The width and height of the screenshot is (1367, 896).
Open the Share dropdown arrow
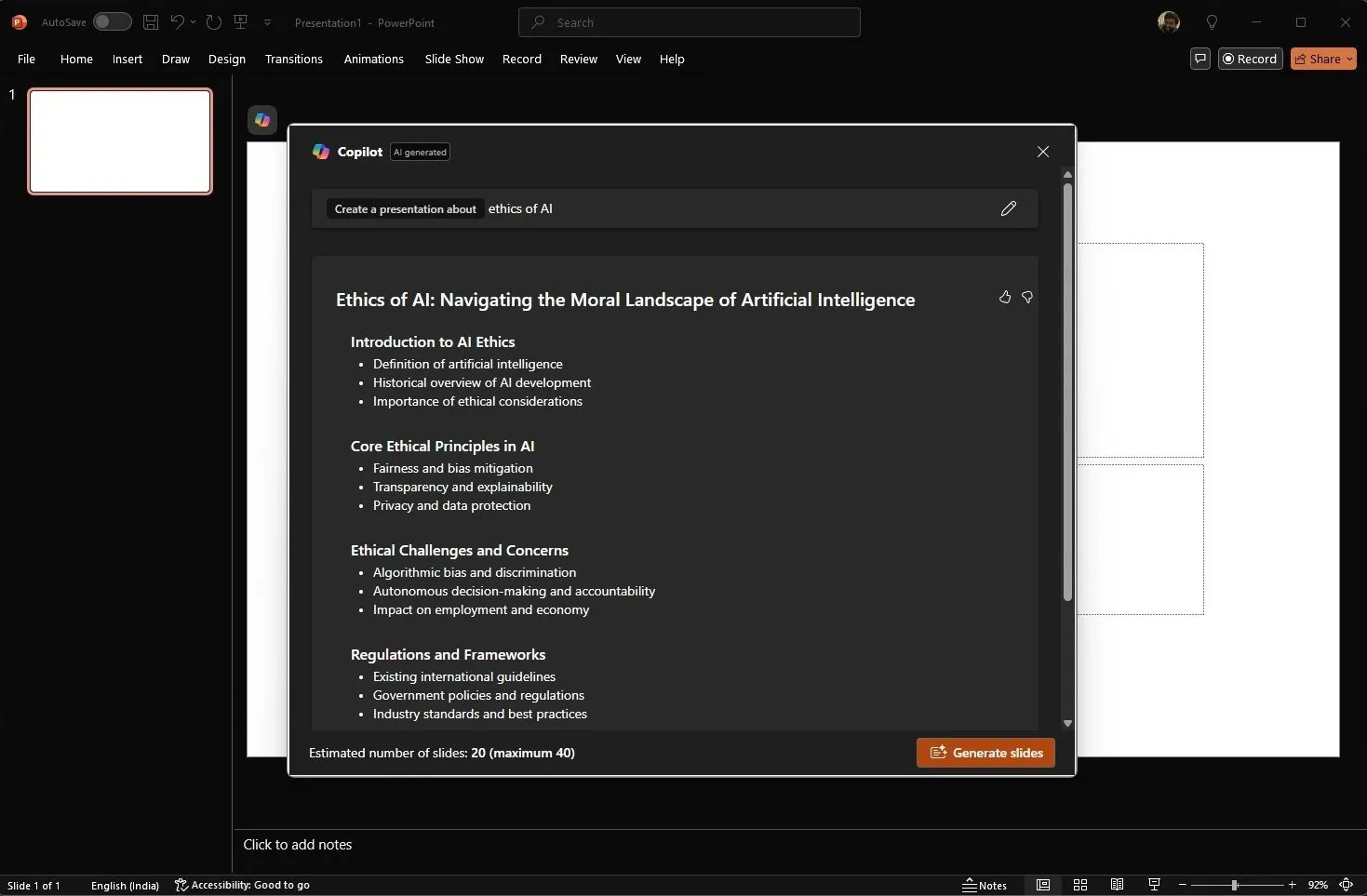point(1350,59)
